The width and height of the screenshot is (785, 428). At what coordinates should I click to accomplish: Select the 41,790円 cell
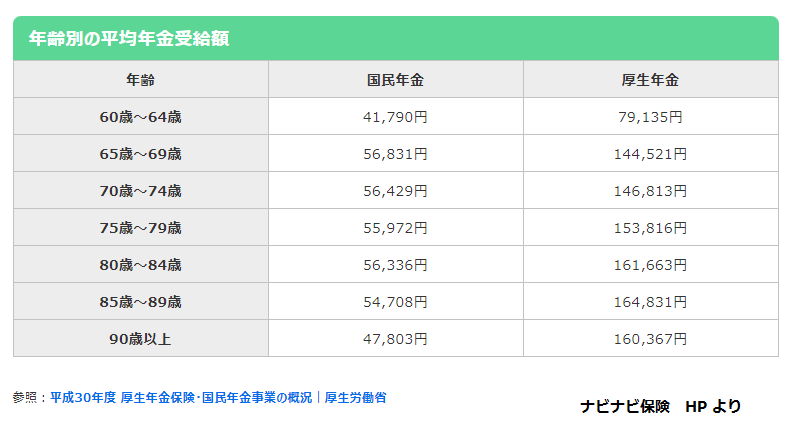click(x=396, y=117)
